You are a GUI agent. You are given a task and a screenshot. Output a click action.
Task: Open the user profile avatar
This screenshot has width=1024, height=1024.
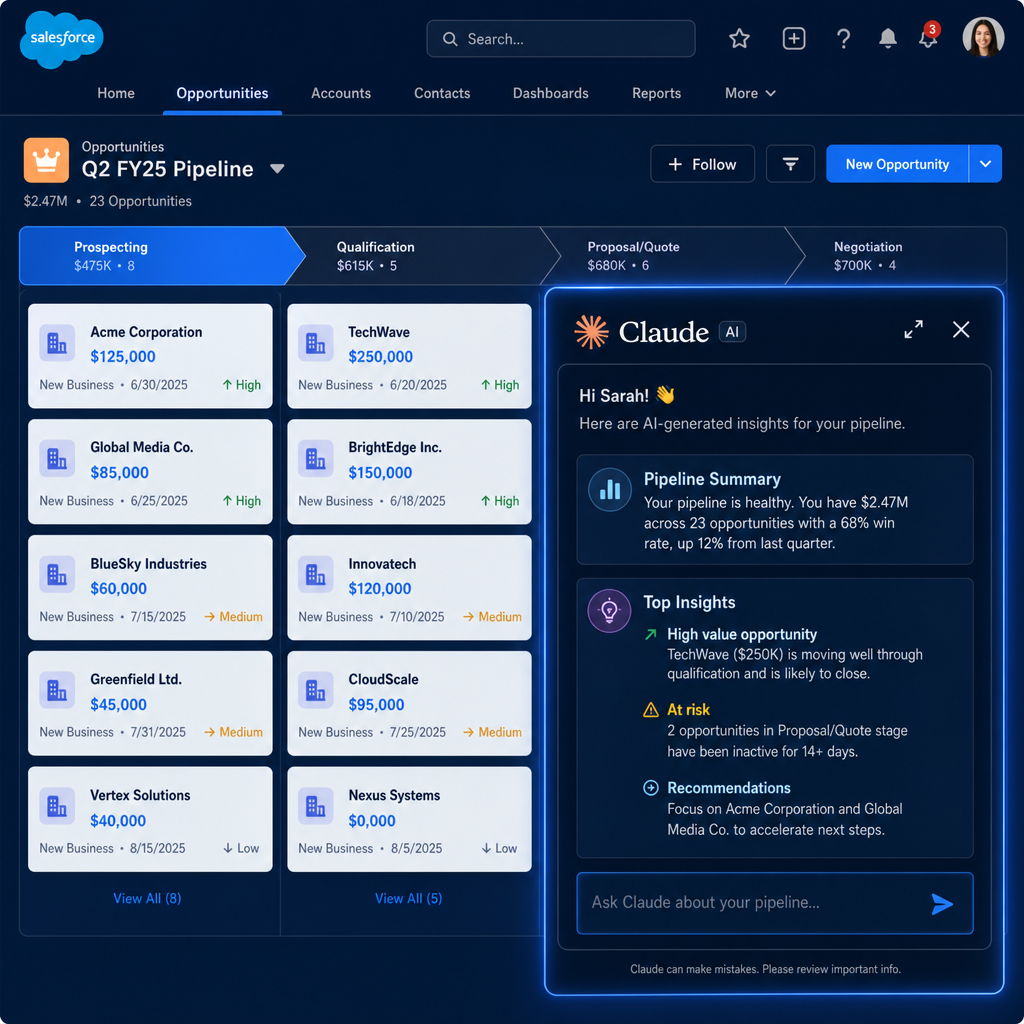tap(983, 37)
